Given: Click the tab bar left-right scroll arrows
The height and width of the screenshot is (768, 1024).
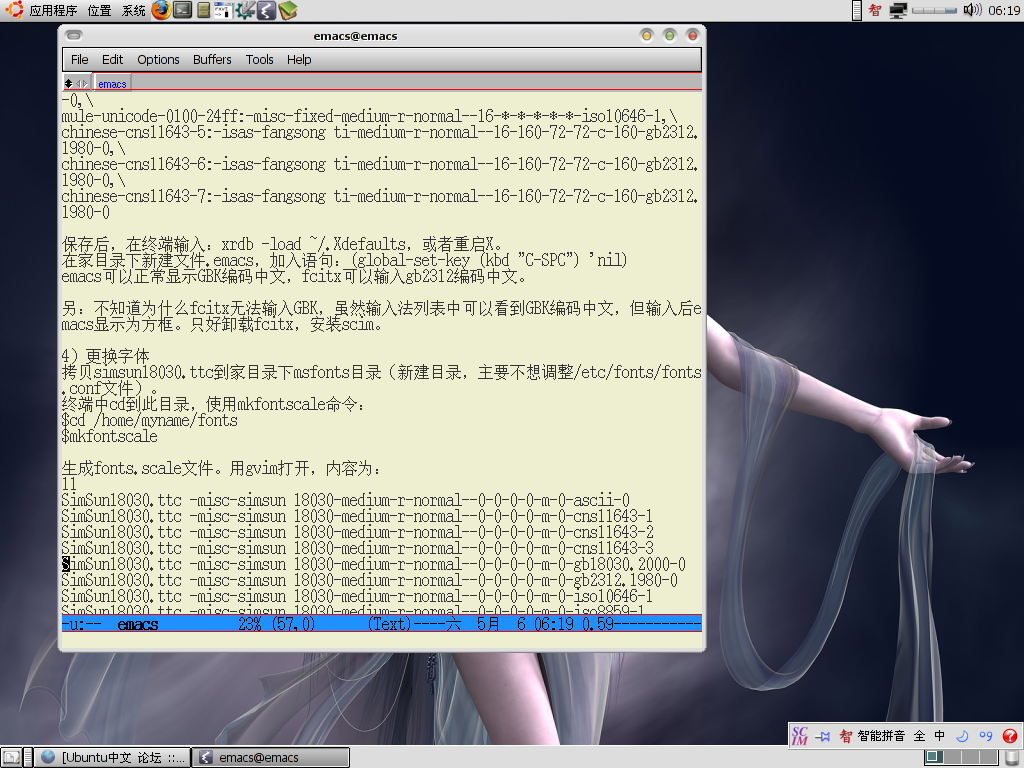Looking at the screenshot, I should [x=82, y=83].
